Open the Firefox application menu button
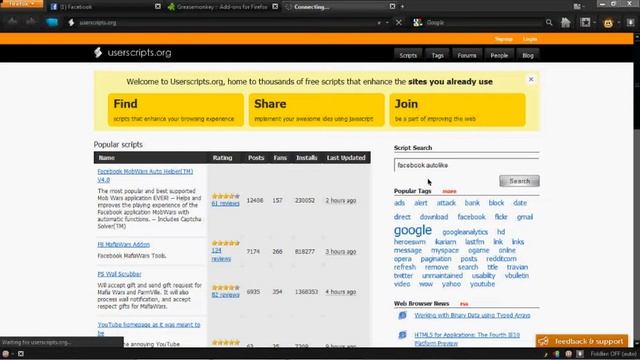The width and height of the screenshot is (640, 360). pos(22,4)
